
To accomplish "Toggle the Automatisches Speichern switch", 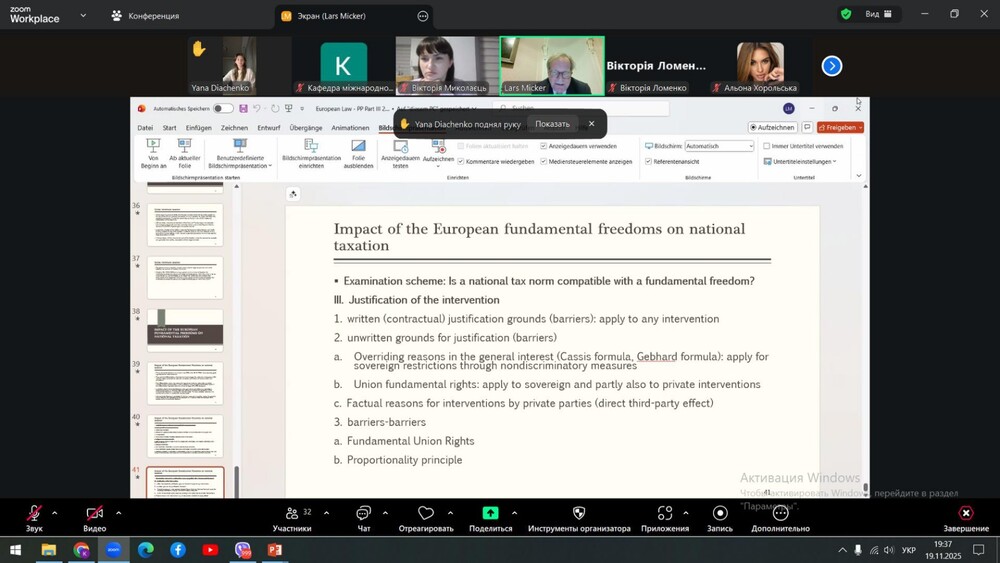I will point(223,109).
